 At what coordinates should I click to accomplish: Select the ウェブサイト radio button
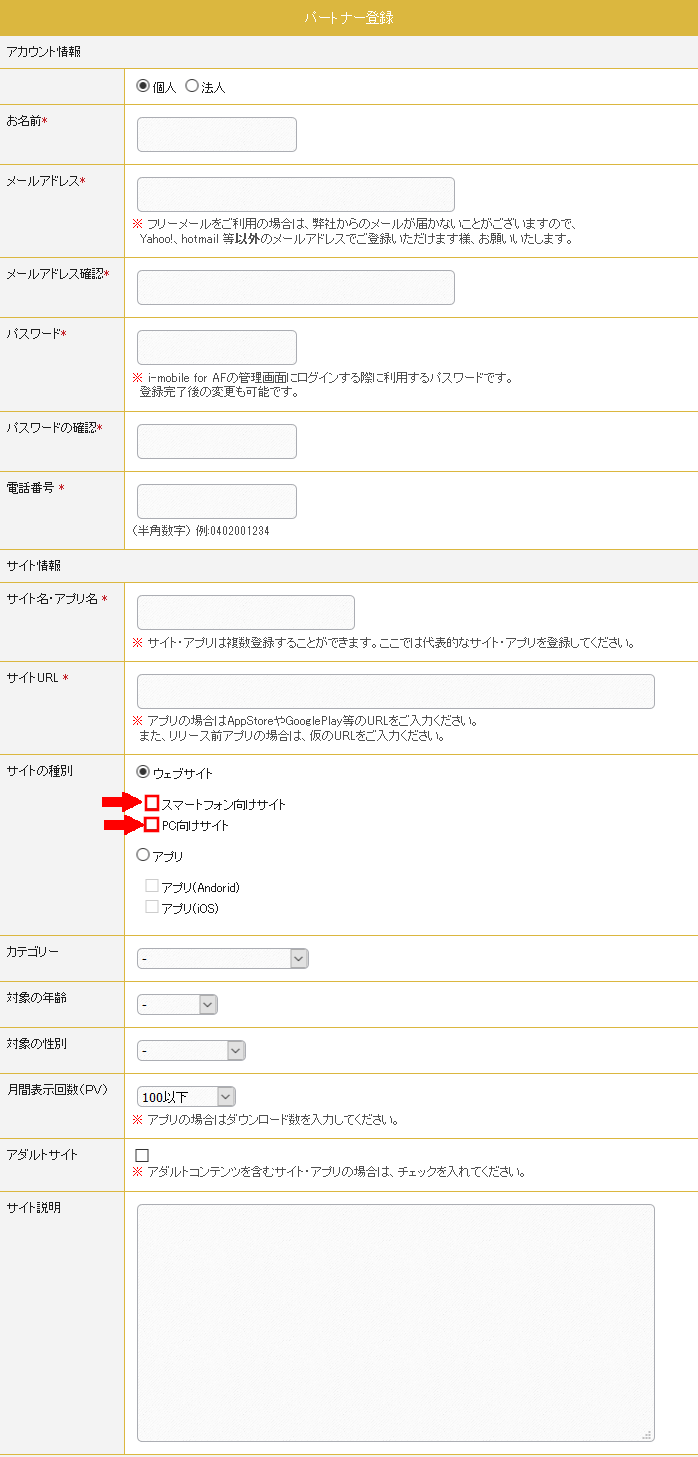click(x=143, y=772)
